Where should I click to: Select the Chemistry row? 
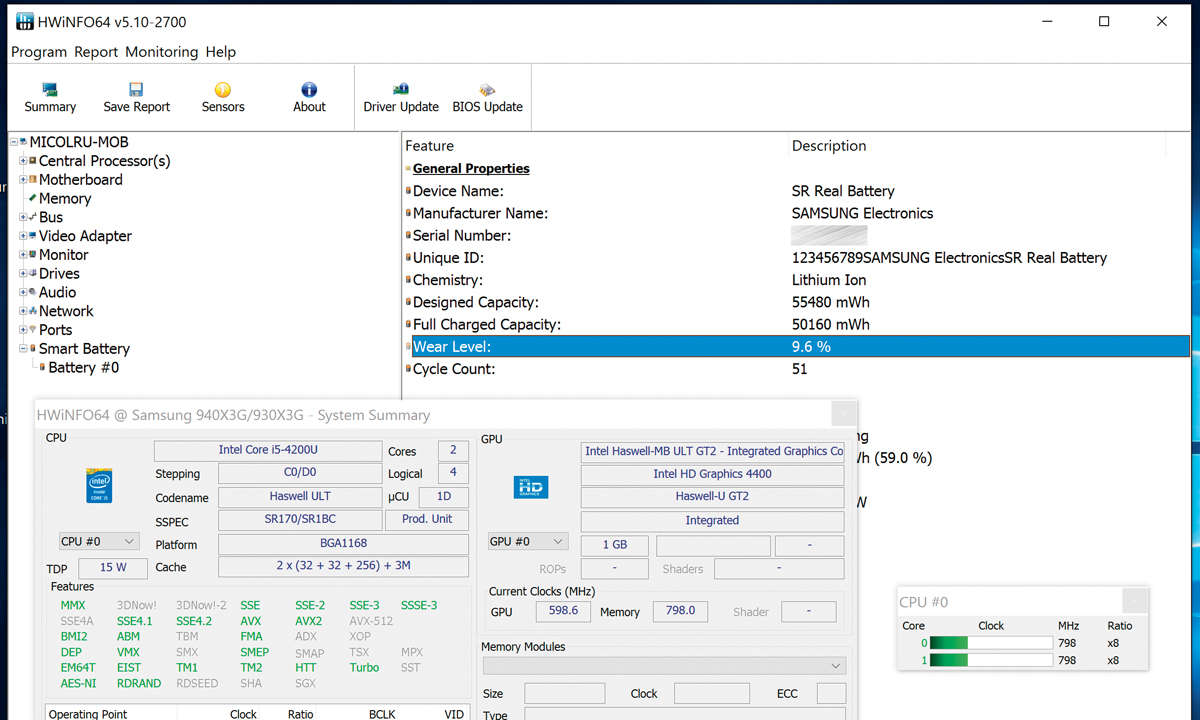pyautogui.click(x=797, y=280)
